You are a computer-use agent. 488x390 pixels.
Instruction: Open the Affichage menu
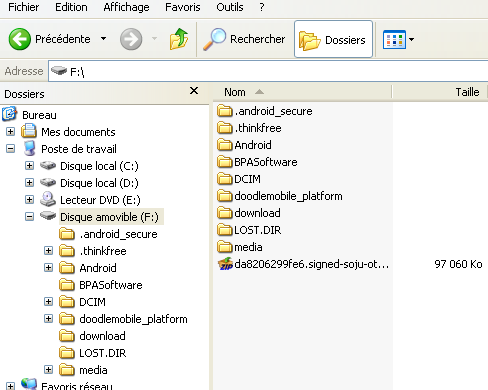point(126,7)
